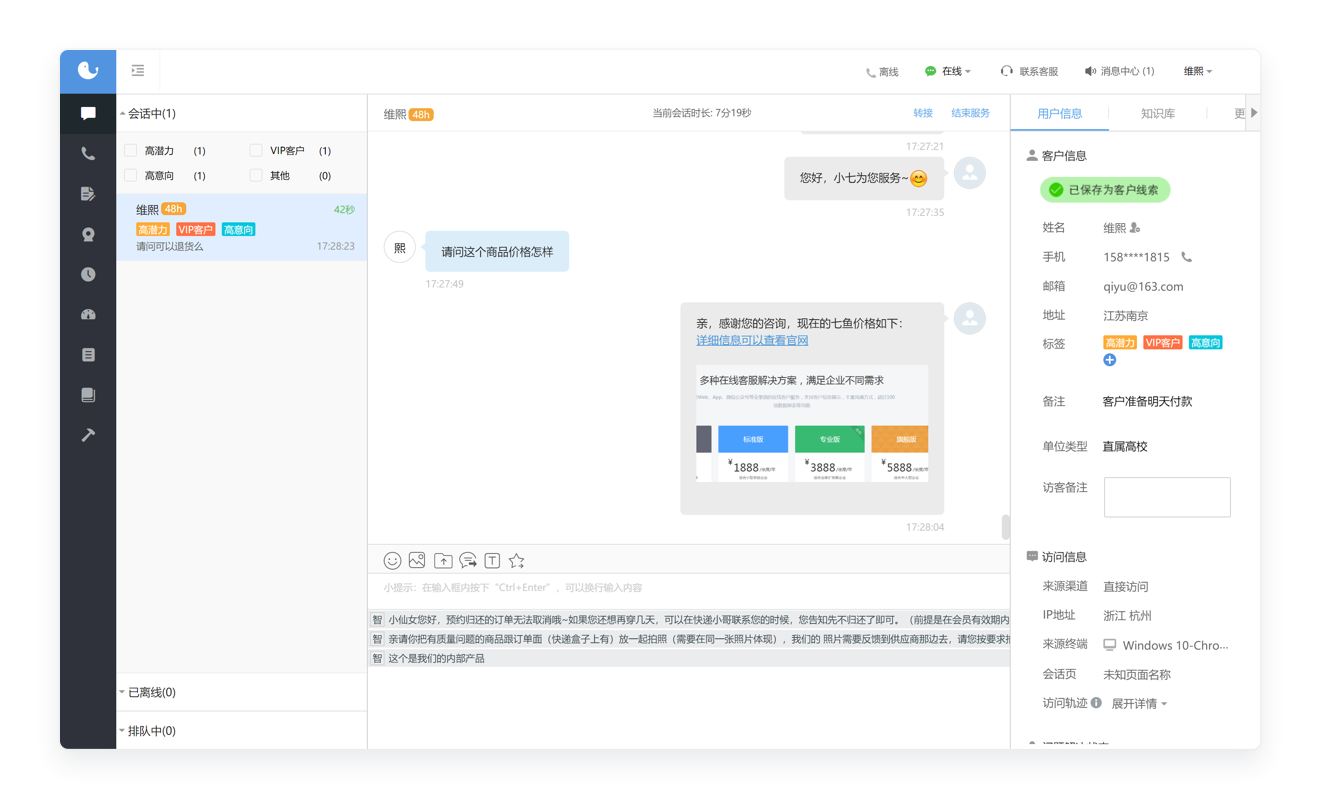Open the history clock sidebar icon
1320x800 pixels.
[x=88, y=274]
